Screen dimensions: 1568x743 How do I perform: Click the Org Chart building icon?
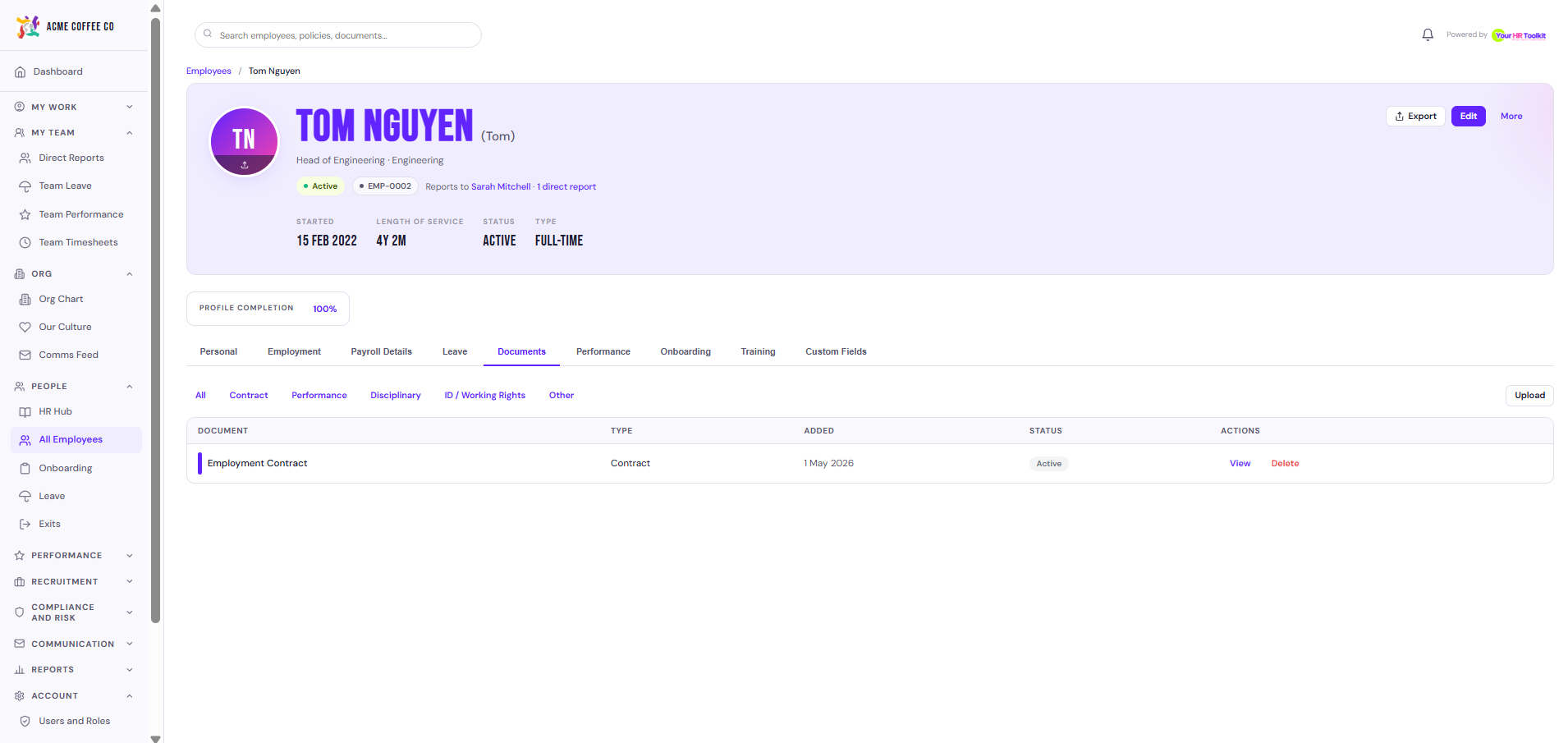(x=25, y=300)
